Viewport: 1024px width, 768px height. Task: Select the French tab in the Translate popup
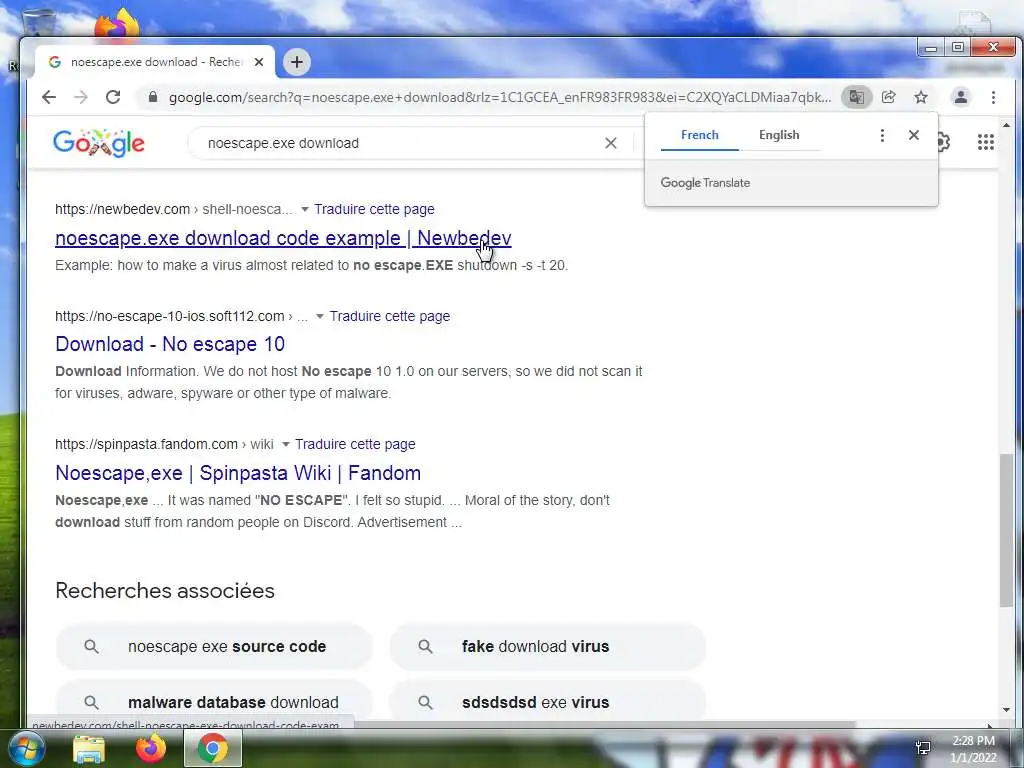coord(699,135)
